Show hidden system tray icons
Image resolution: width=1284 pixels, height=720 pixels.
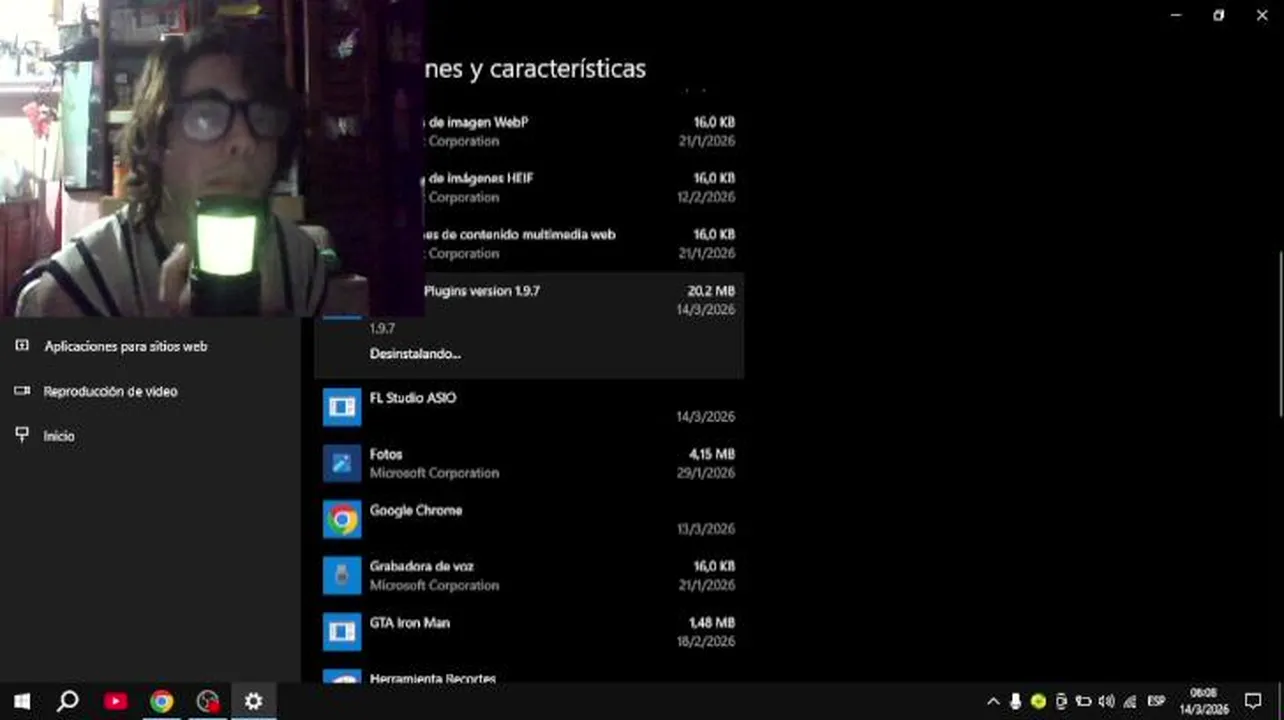[x=993, y=701]
